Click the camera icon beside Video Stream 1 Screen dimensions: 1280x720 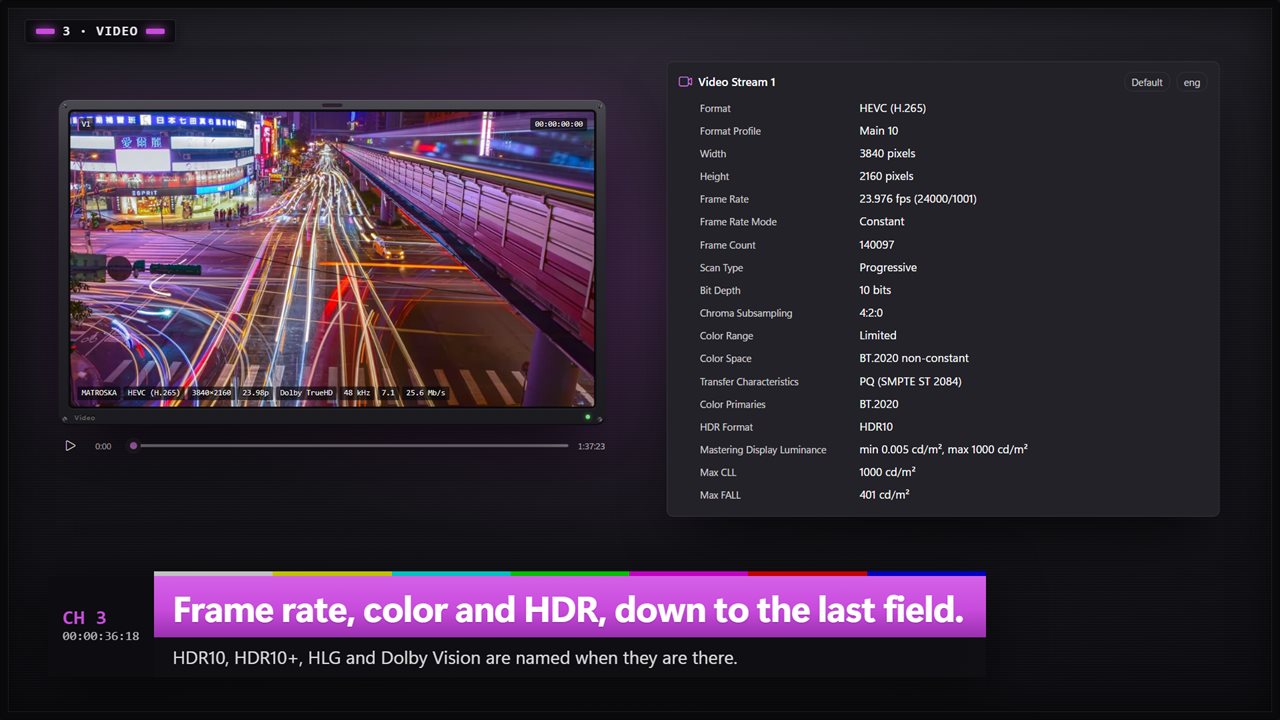point(685,82)
